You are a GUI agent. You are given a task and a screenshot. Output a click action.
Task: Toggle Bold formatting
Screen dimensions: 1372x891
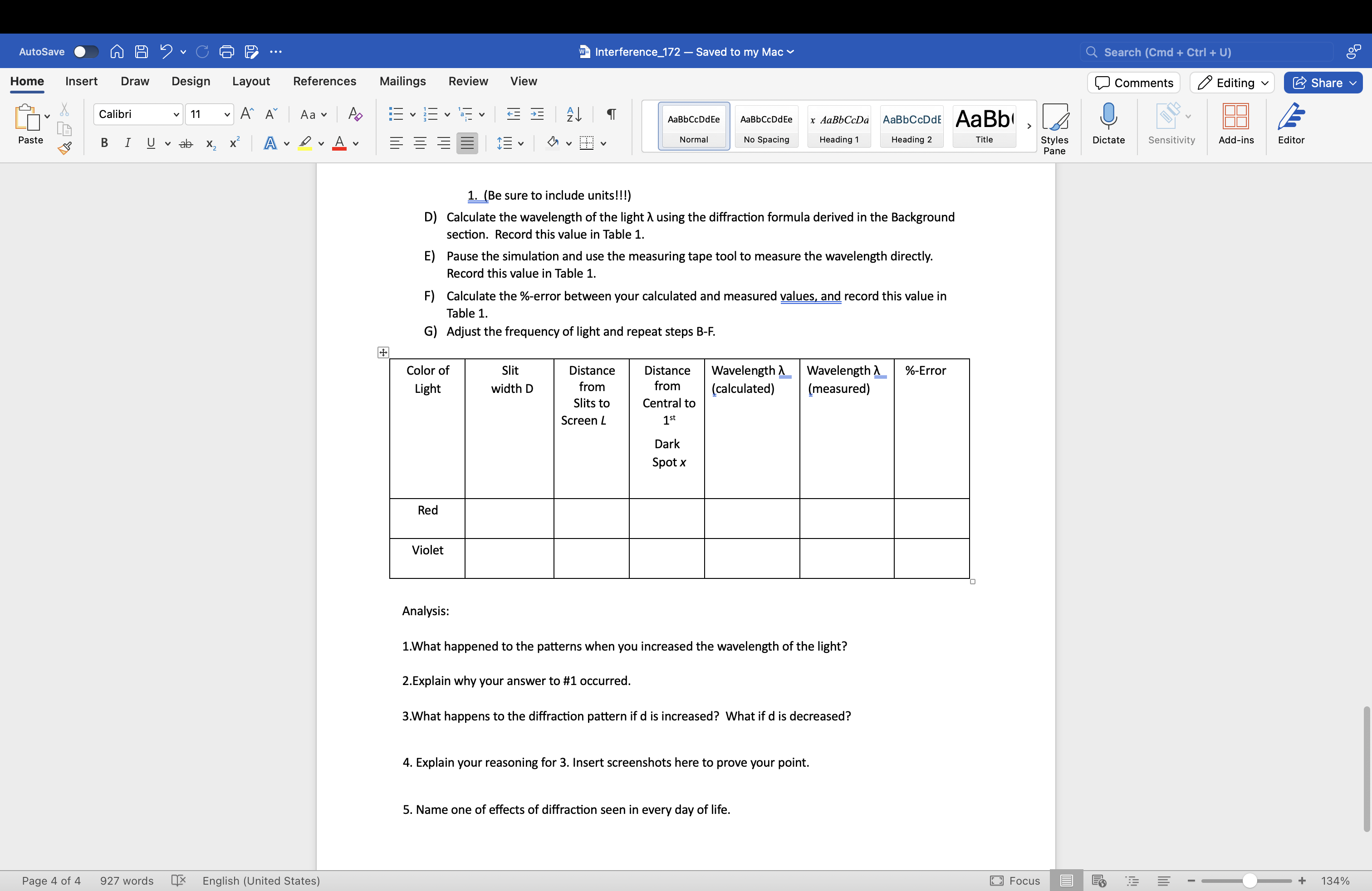104,143
